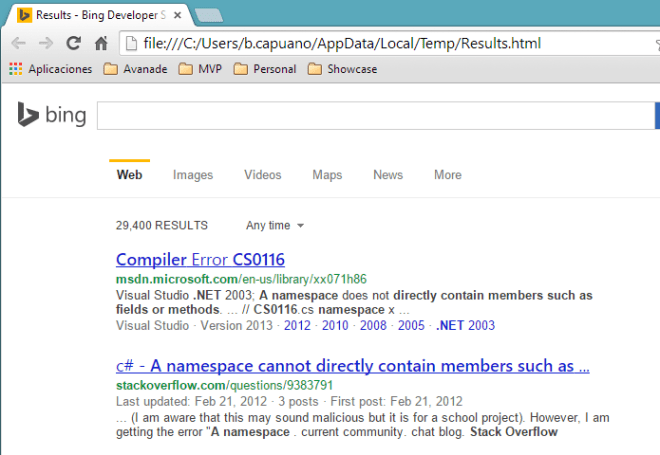The width and height of the screenshot is (660, 455).
Task: Click the browser back arrow button
Action: (18, 43)
